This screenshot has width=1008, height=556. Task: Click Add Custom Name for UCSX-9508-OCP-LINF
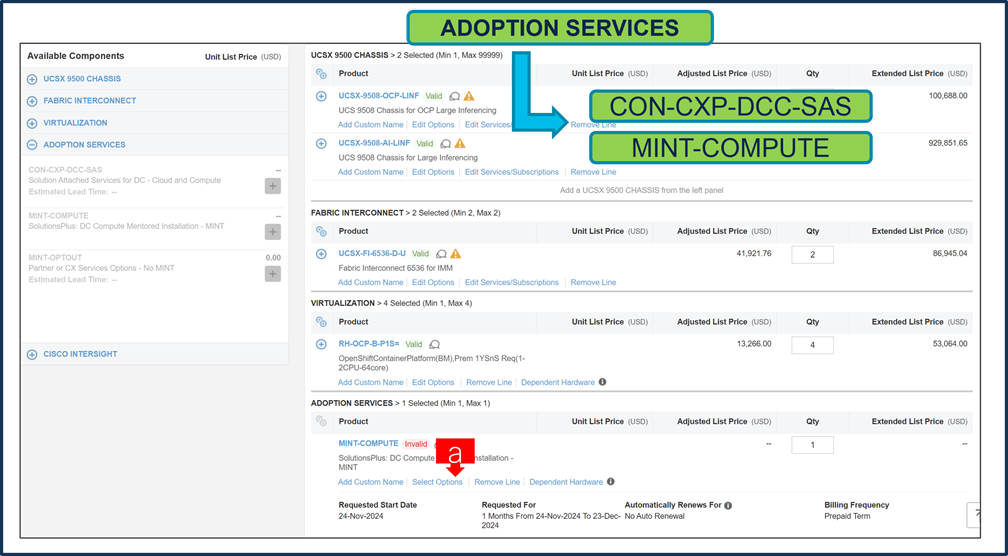click(x=371, y=125)
